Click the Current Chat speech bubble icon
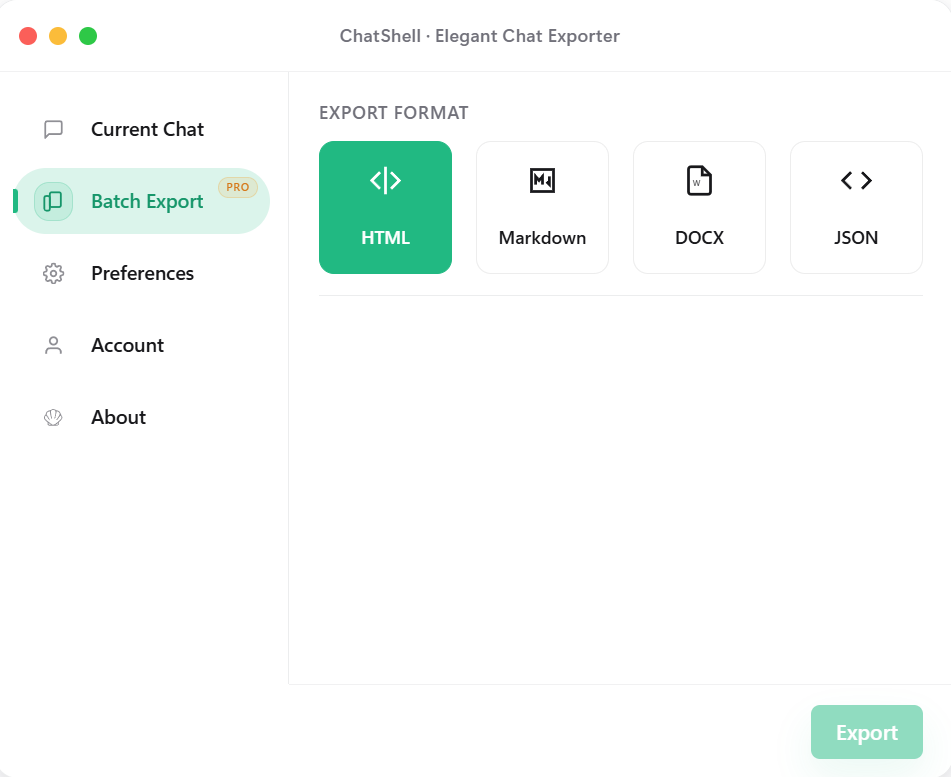951x777 pixels. tap(53, 129)
